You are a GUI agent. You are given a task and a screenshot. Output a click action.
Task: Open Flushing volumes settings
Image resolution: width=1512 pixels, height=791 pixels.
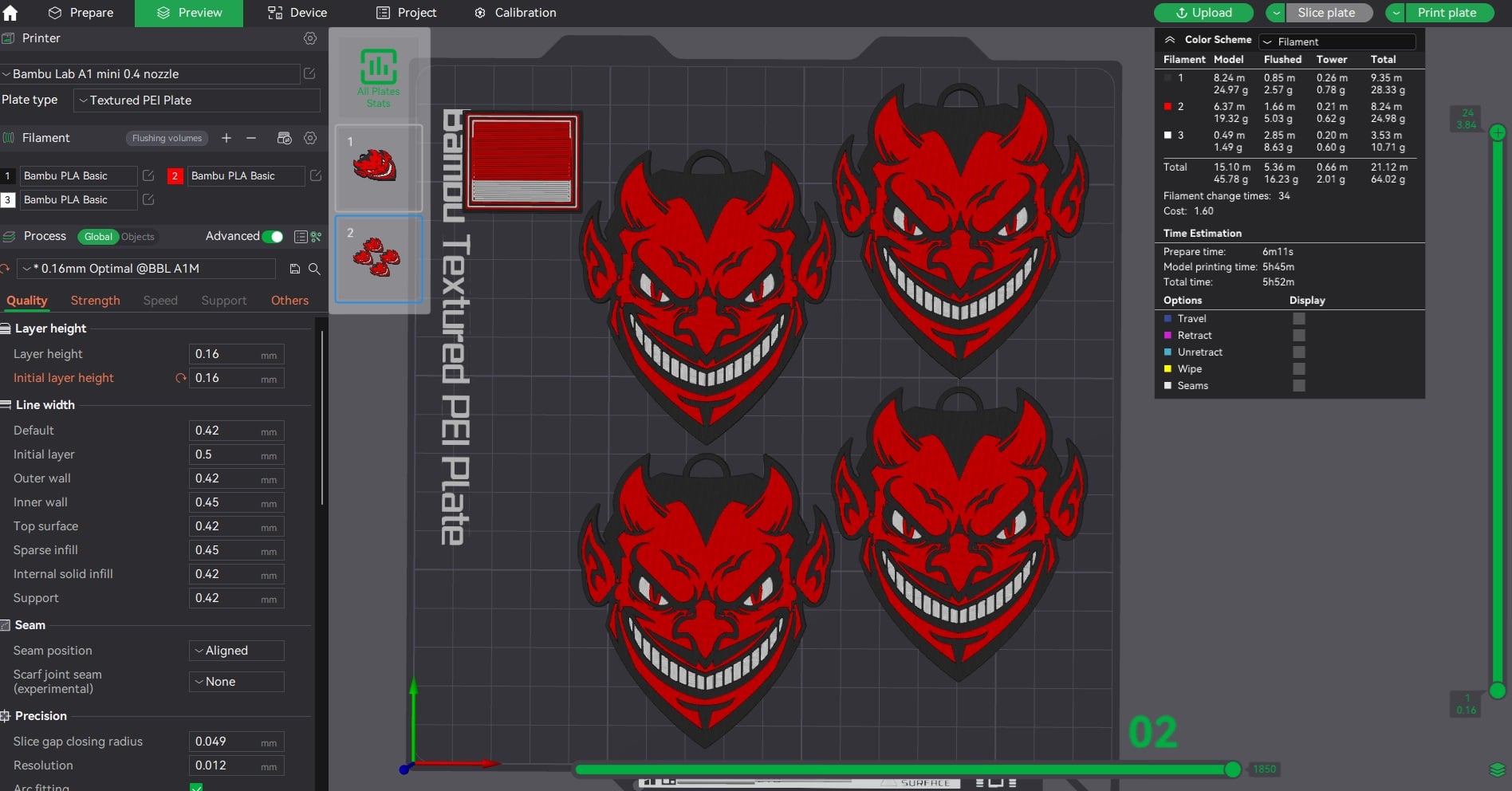click(167, 138)
